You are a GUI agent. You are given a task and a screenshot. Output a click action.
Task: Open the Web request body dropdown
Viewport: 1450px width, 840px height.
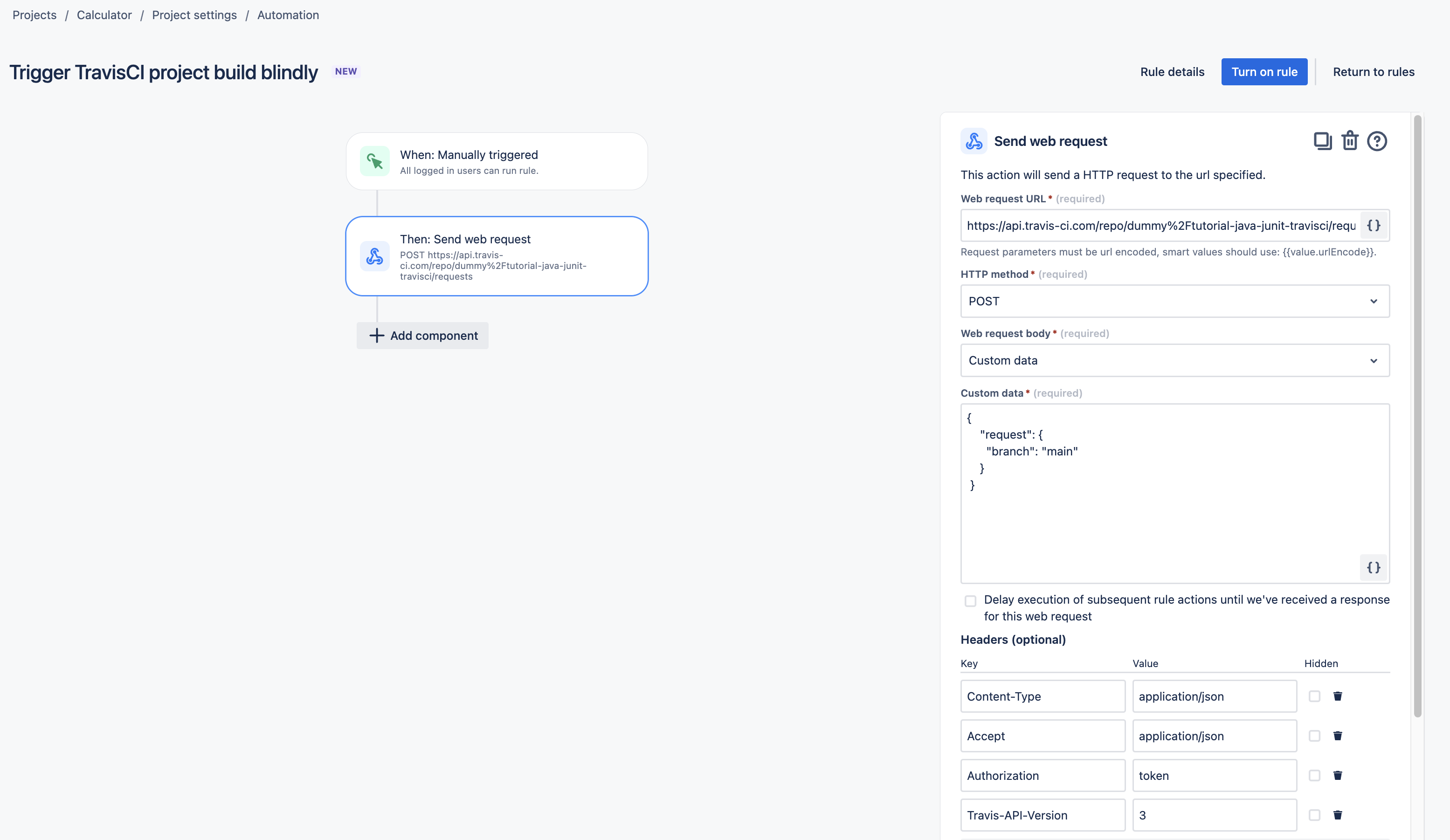pos(1175,360)
